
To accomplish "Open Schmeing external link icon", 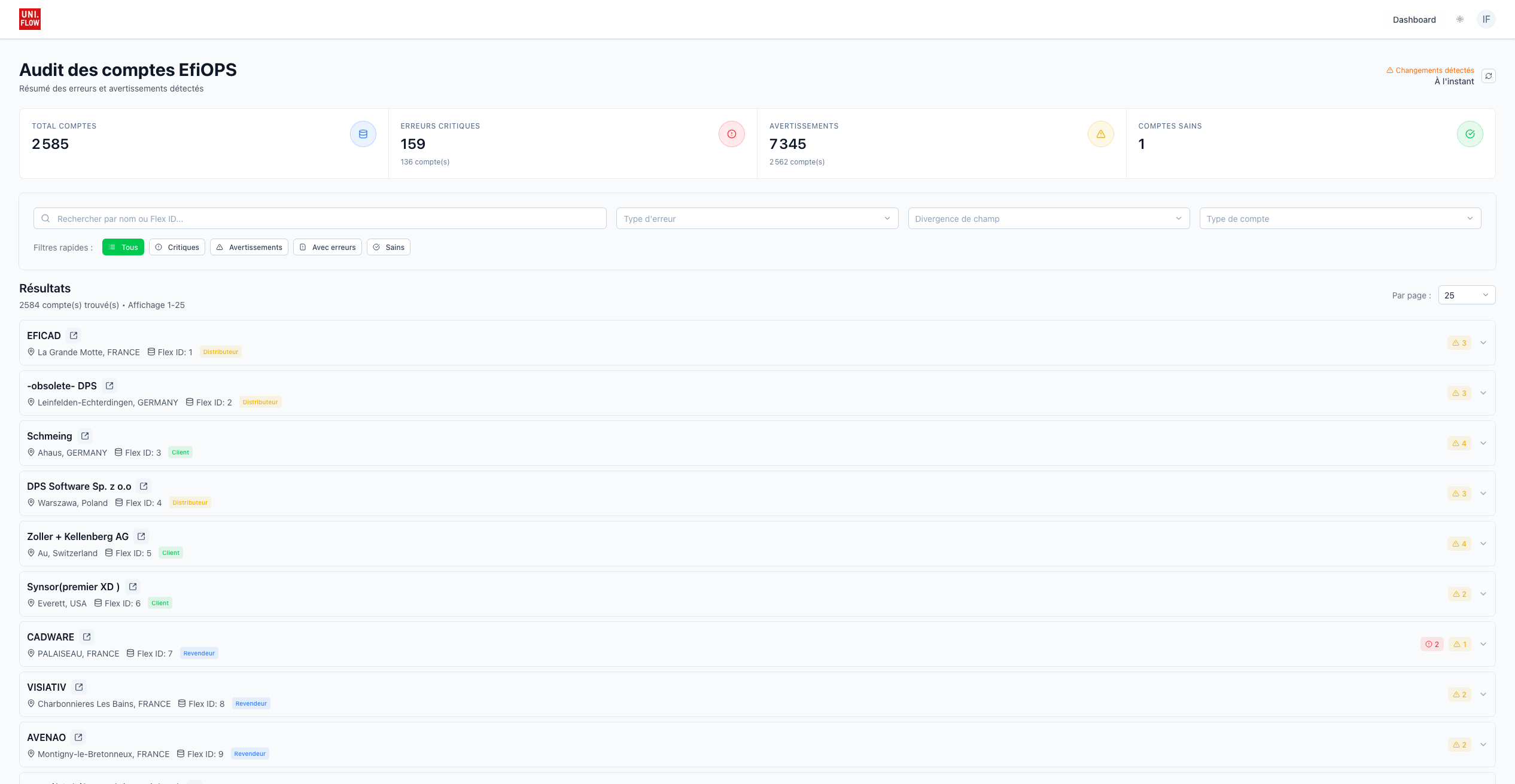I will 85,436.
